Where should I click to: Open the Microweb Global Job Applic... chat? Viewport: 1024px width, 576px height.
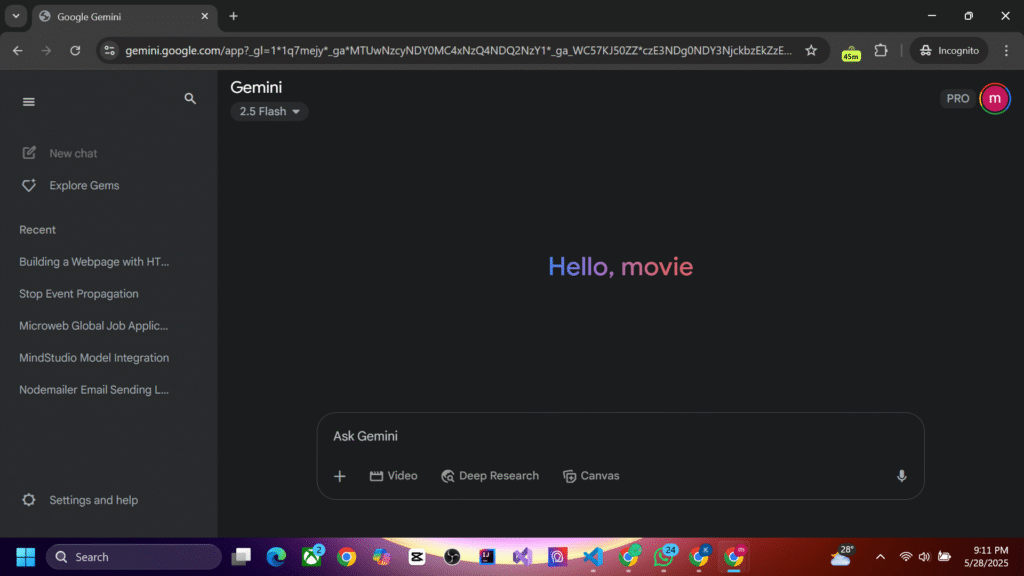pyautogui.click(x=93, y=326)
